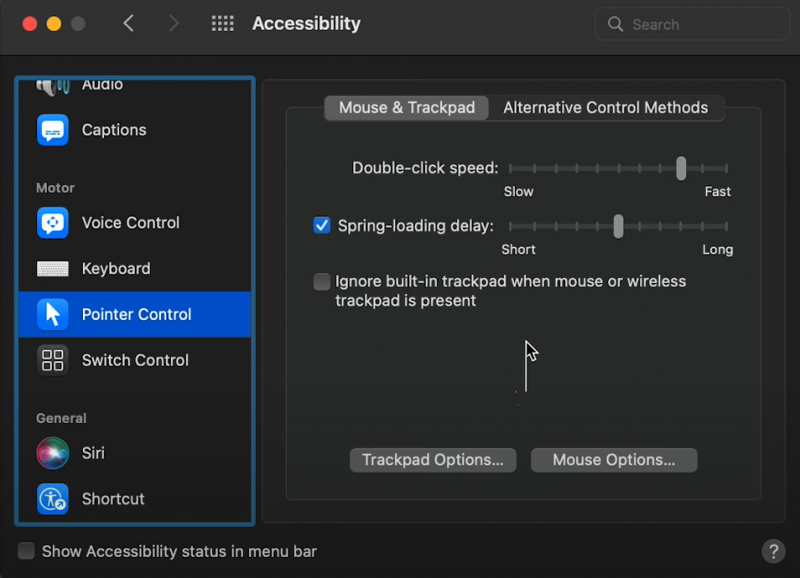Enable Ignore built-in trackpad checkbox
Image resolution: width=800 pixels, height=578 pixels.
tap(322, 281)
